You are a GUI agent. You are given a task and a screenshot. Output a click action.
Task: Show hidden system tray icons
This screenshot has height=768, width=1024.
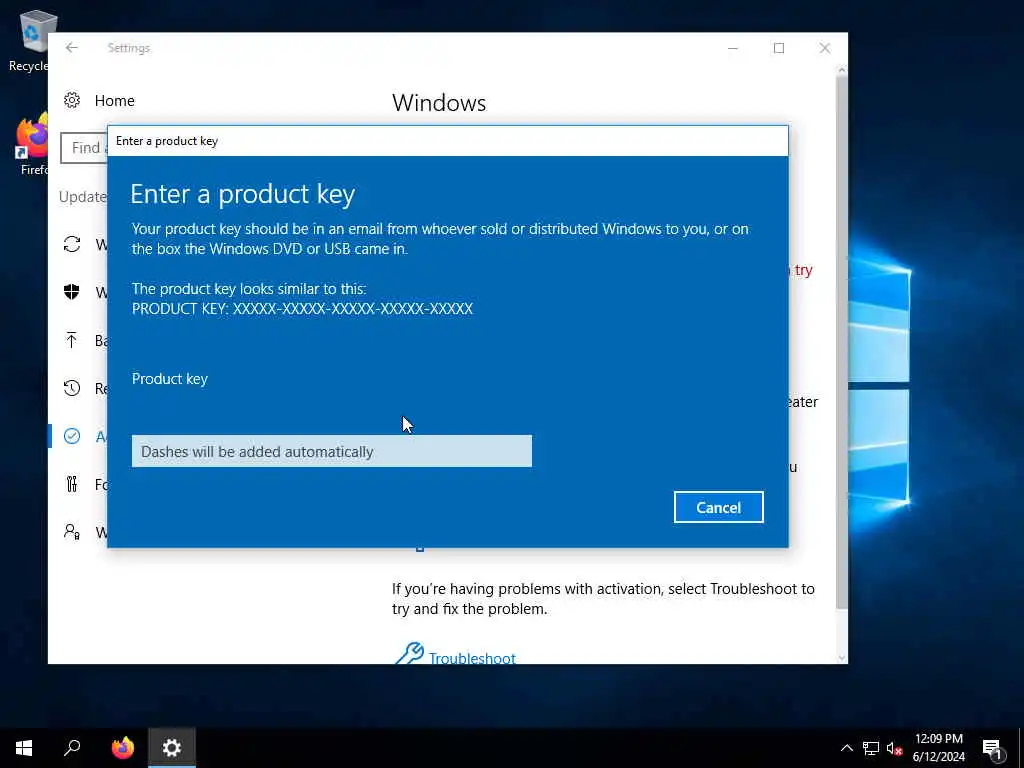[846, 748]
